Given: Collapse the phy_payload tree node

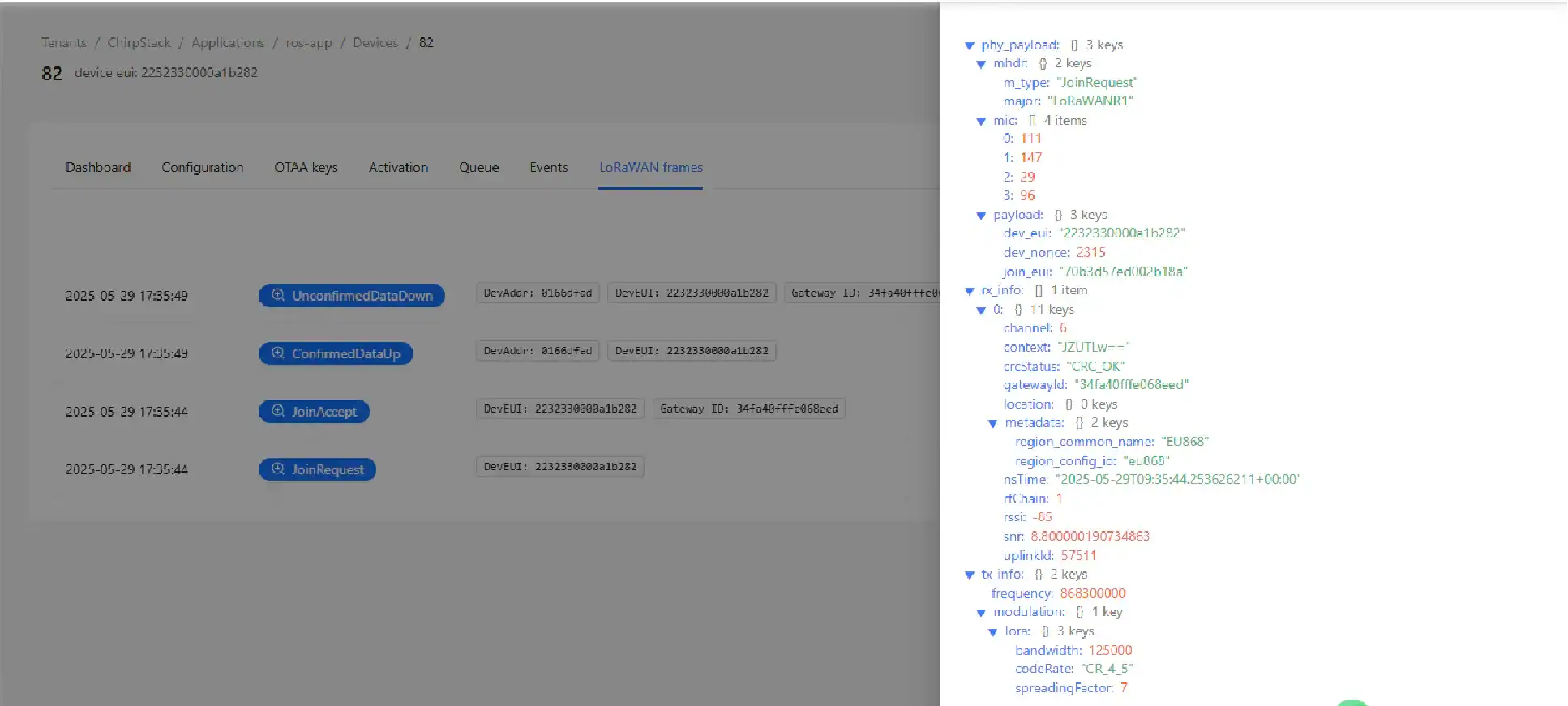Looking at the screenshot, I should point(970,45).
